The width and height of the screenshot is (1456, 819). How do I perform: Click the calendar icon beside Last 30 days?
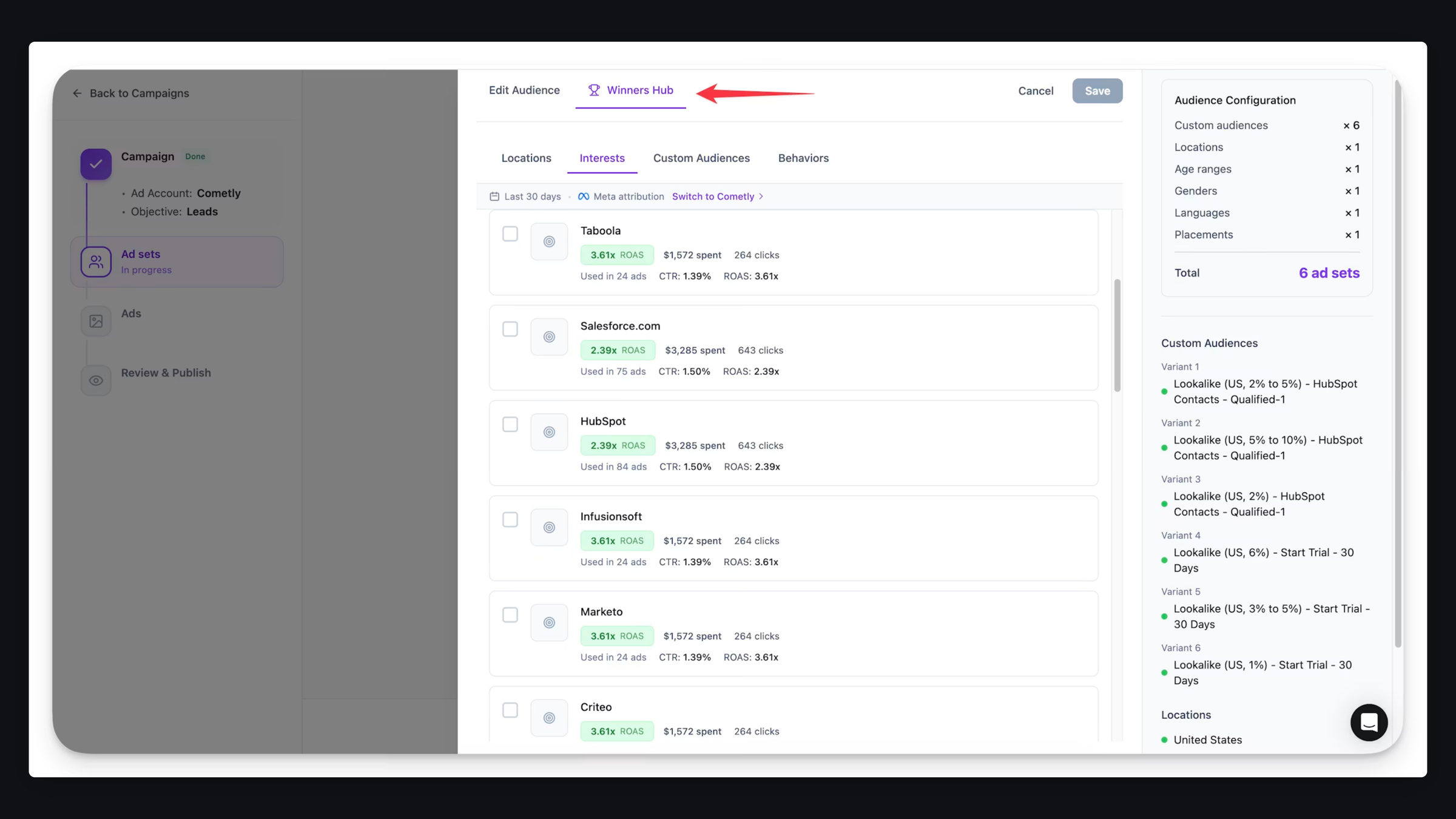click(494, 196)
